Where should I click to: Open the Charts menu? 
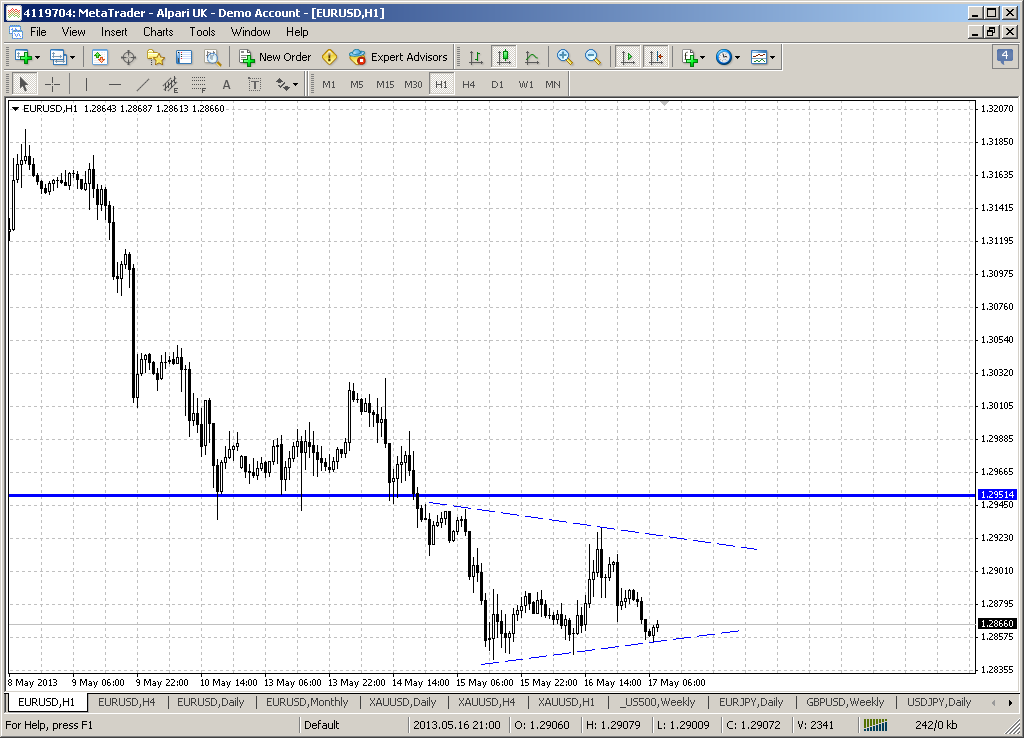[158, 32]
